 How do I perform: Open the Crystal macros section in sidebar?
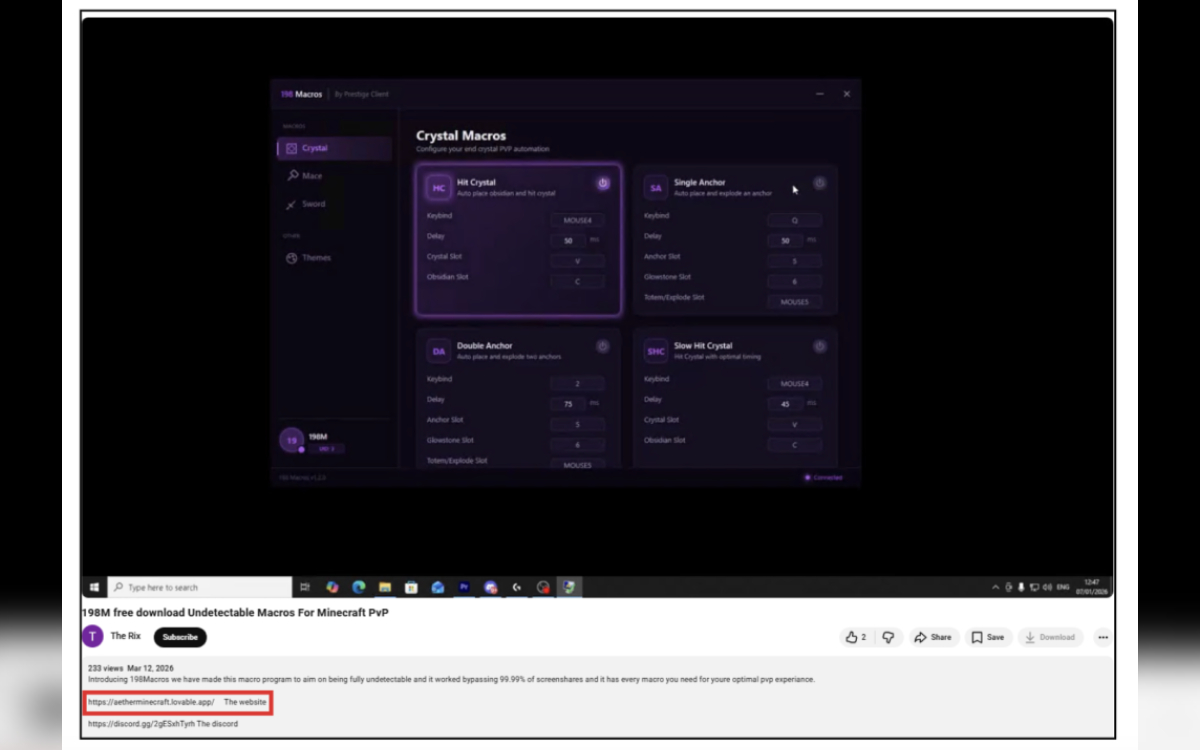pos(334,148)
